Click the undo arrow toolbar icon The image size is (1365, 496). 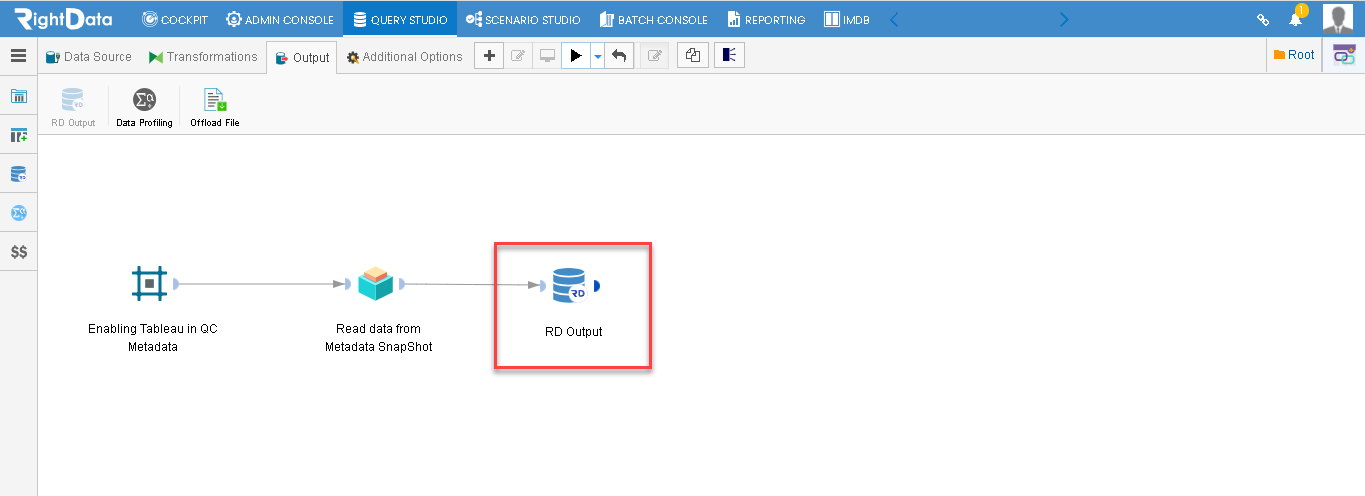pyautogui.click(x=619, y=56)
